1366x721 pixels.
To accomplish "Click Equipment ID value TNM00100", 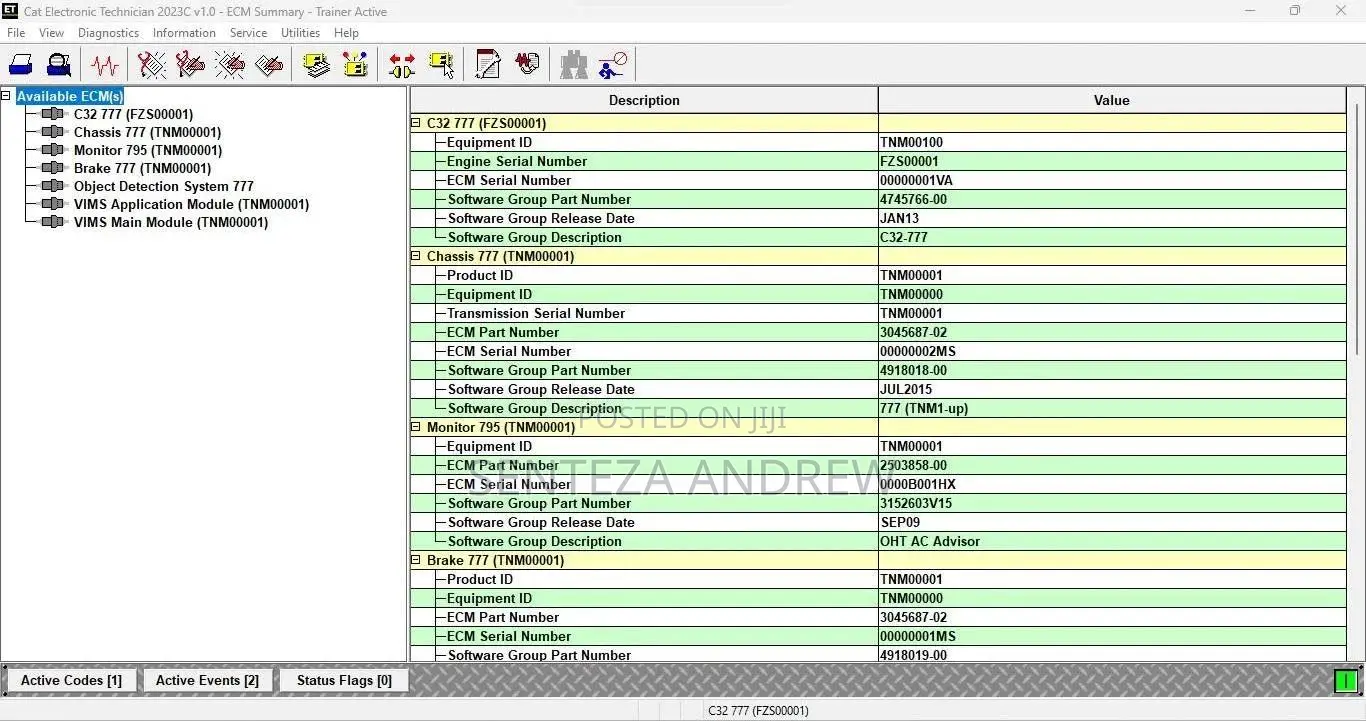I will [x=911, y=142].
